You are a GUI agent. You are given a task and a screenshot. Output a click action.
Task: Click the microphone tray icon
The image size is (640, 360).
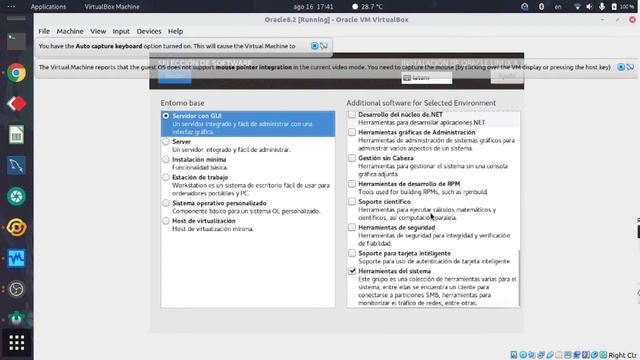click(x=602, y=7)
